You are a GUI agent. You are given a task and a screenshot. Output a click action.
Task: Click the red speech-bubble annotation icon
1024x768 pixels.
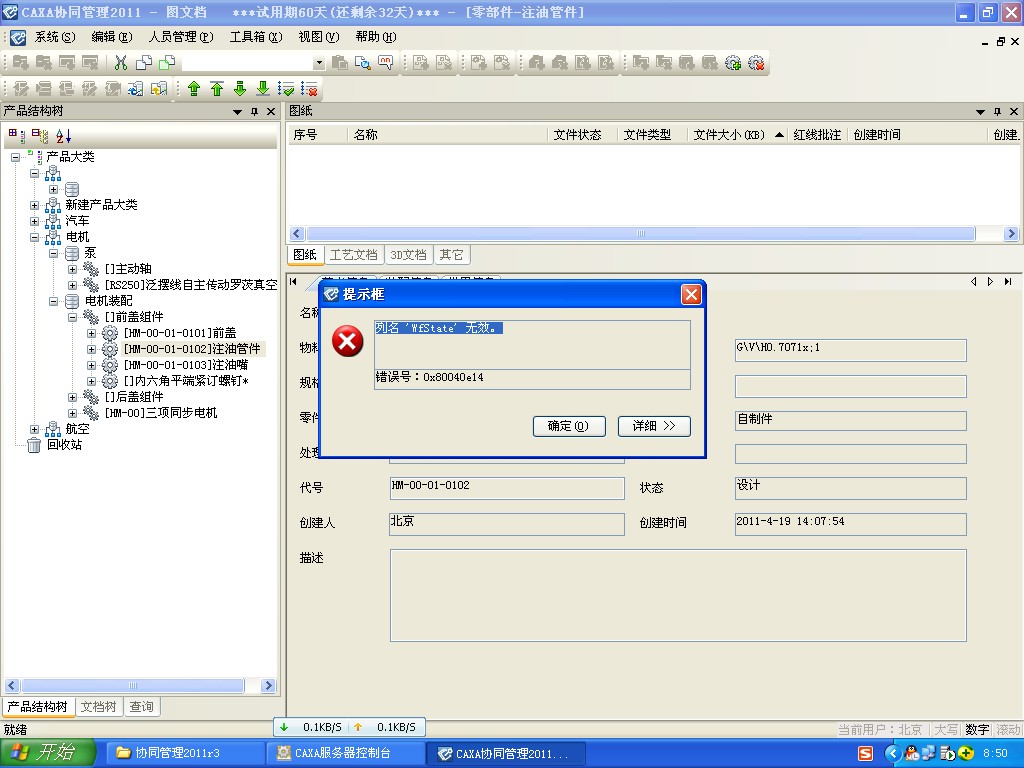tap(385, 63)
